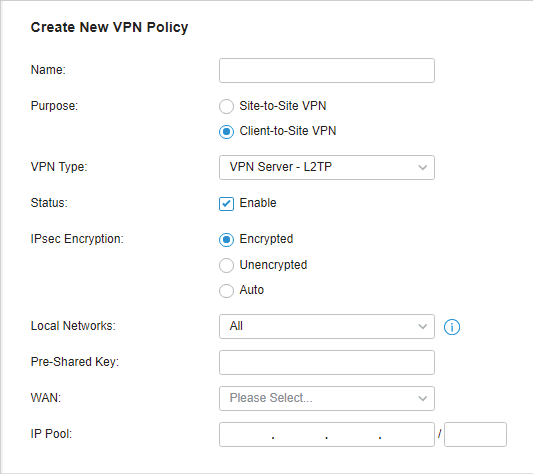
Task: Click the IP Pool address field
Action: pos(327,434)
